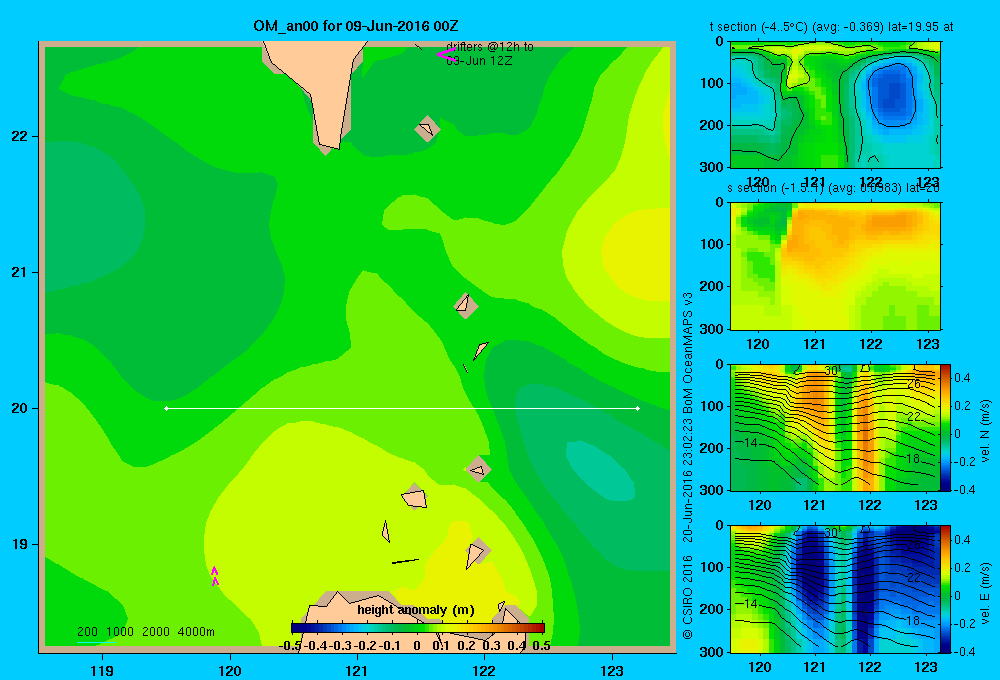Click the "-0.5" tick on the height anomaly bar

pyautogui.click(x=291, y=646)
